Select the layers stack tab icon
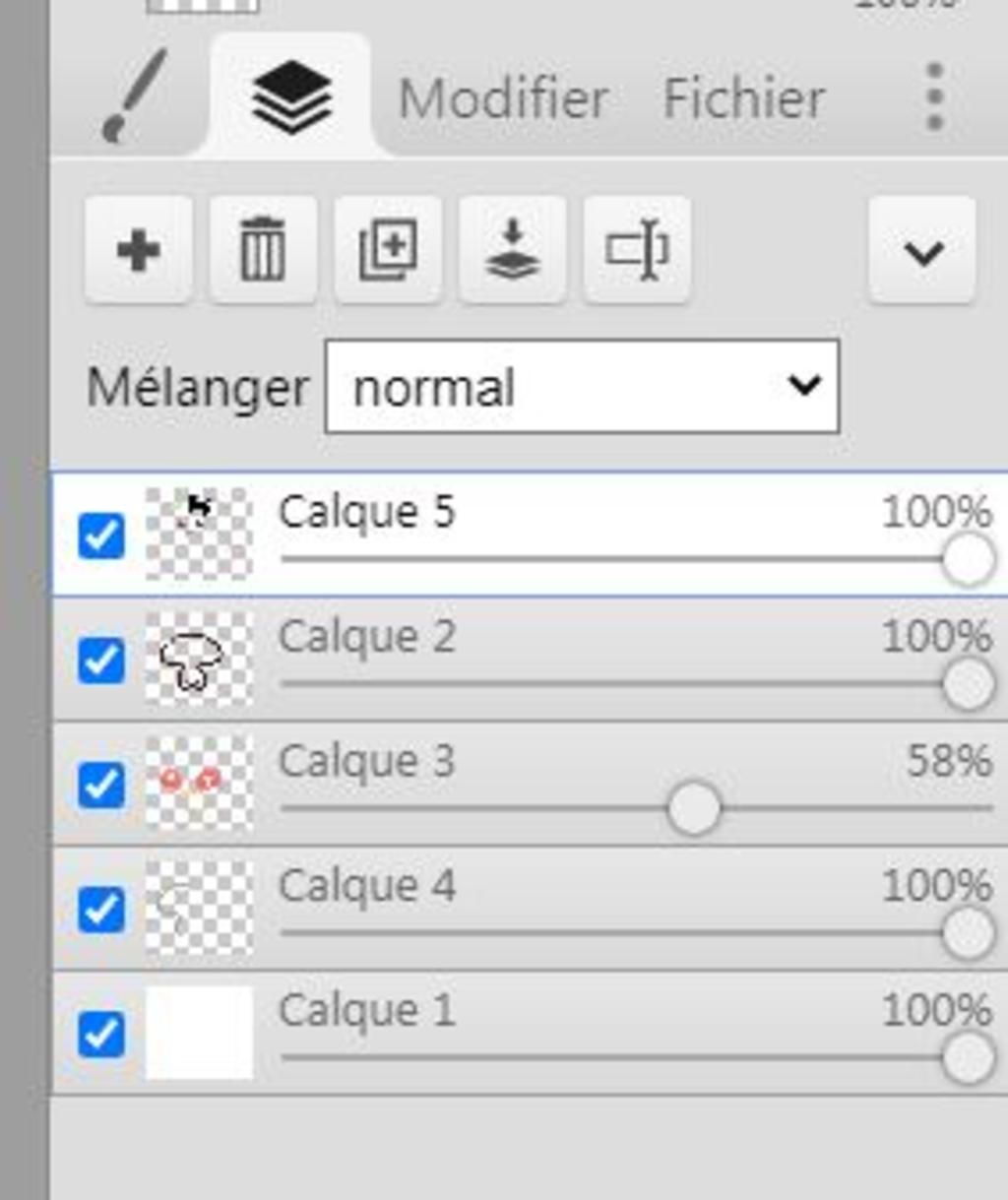This screenshot has width=1008, height=1200. (x=291, y=97)
